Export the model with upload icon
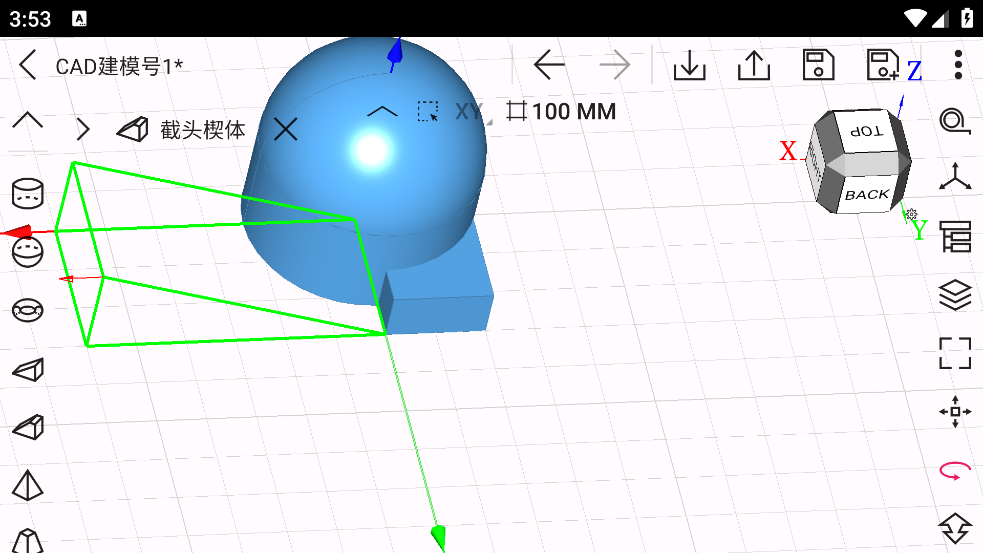Screen dimensions: 983x553 click(754, 65)
